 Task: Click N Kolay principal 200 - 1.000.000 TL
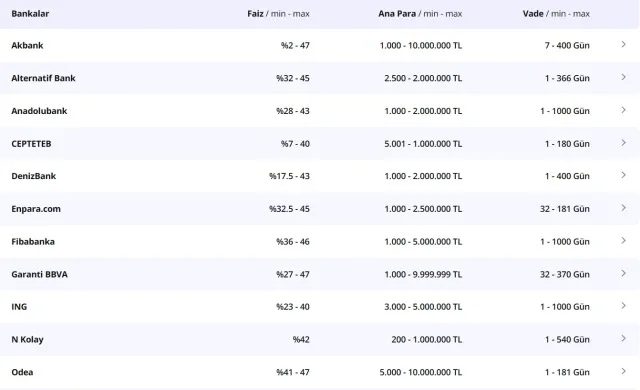pyautogui.click(x=427, y=339)
